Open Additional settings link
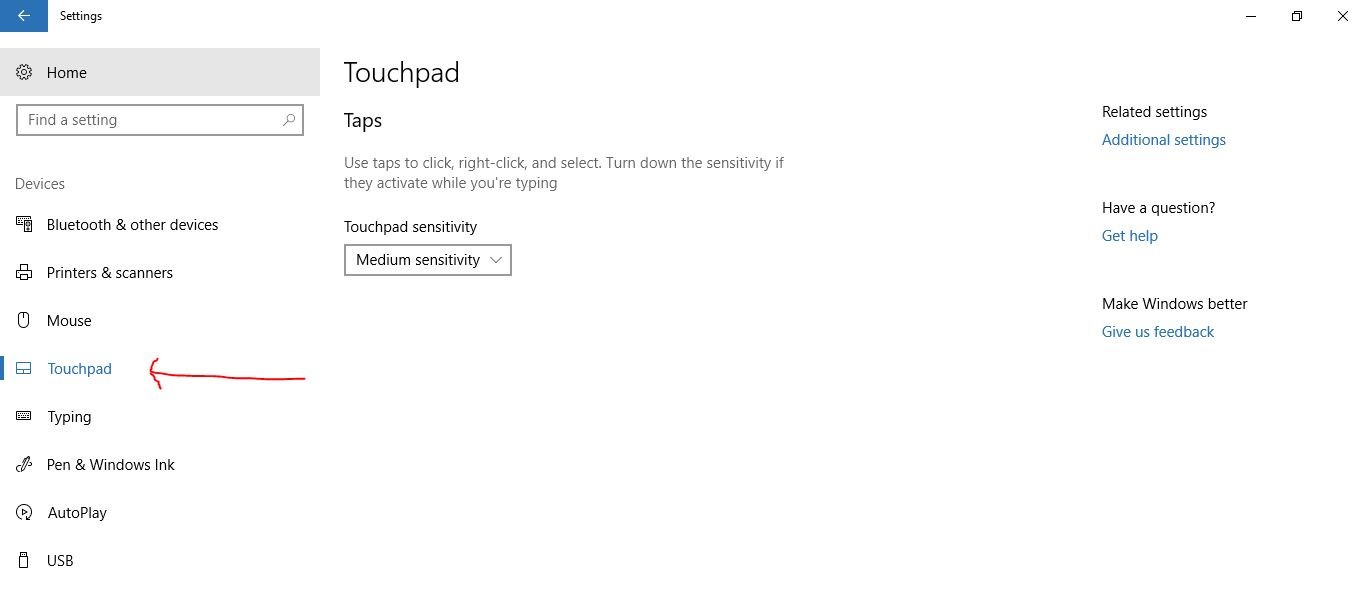1366x601 pixels. 1163,139
